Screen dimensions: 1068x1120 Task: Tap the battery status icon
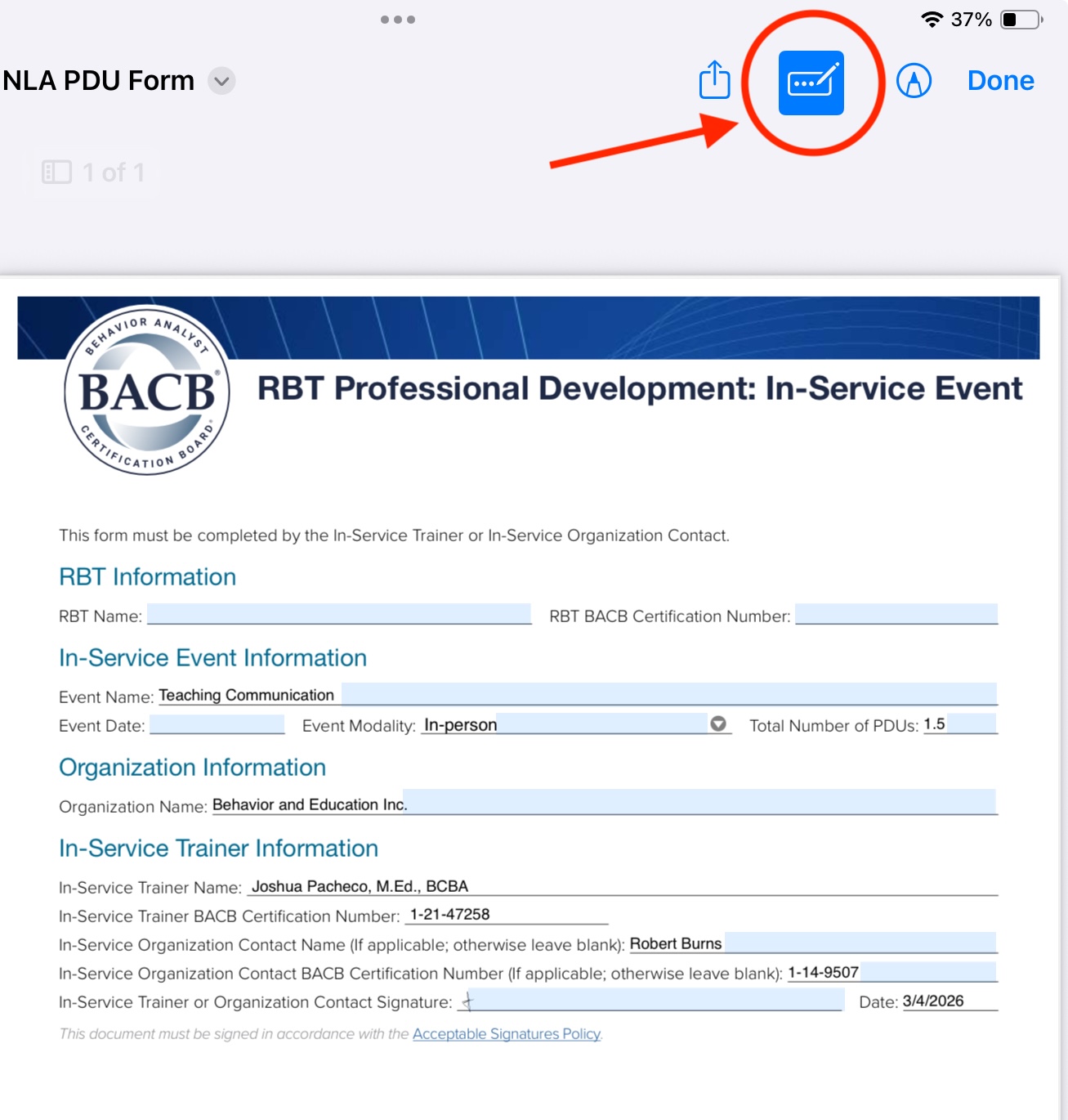pyautogui.click(x=1021, y=20)
